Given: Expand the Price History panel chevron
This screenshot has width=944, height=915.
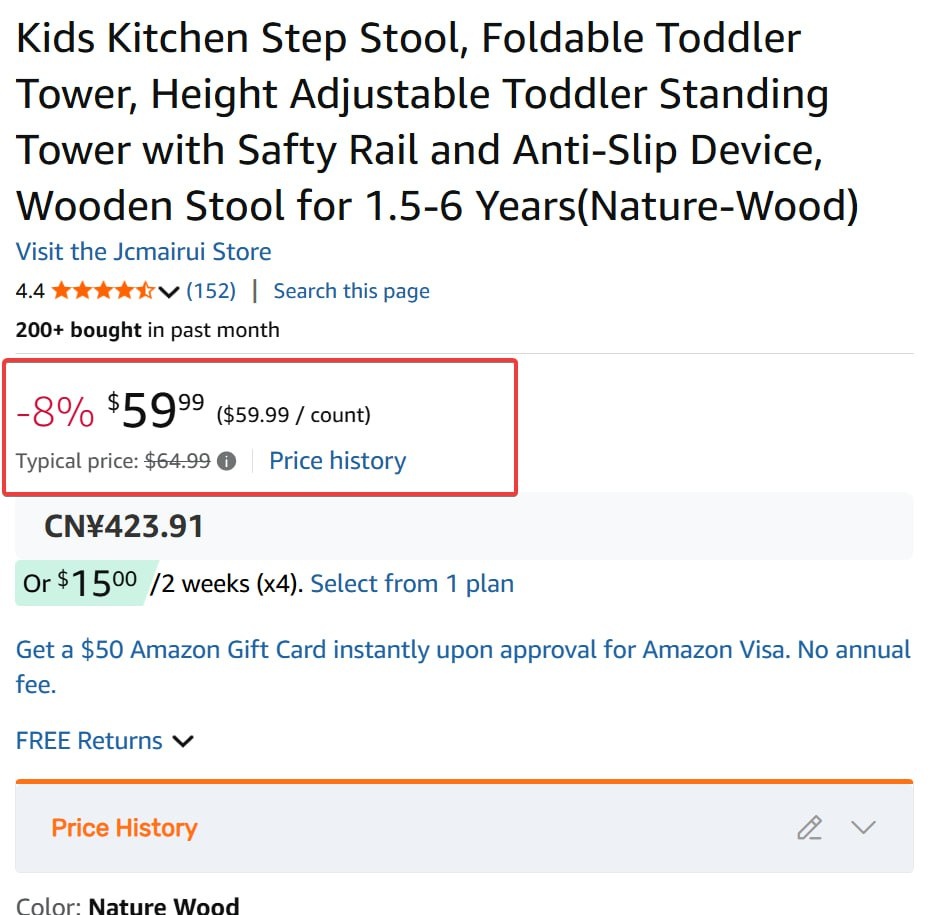Looking at the screenshot, I should pos(863,828).
